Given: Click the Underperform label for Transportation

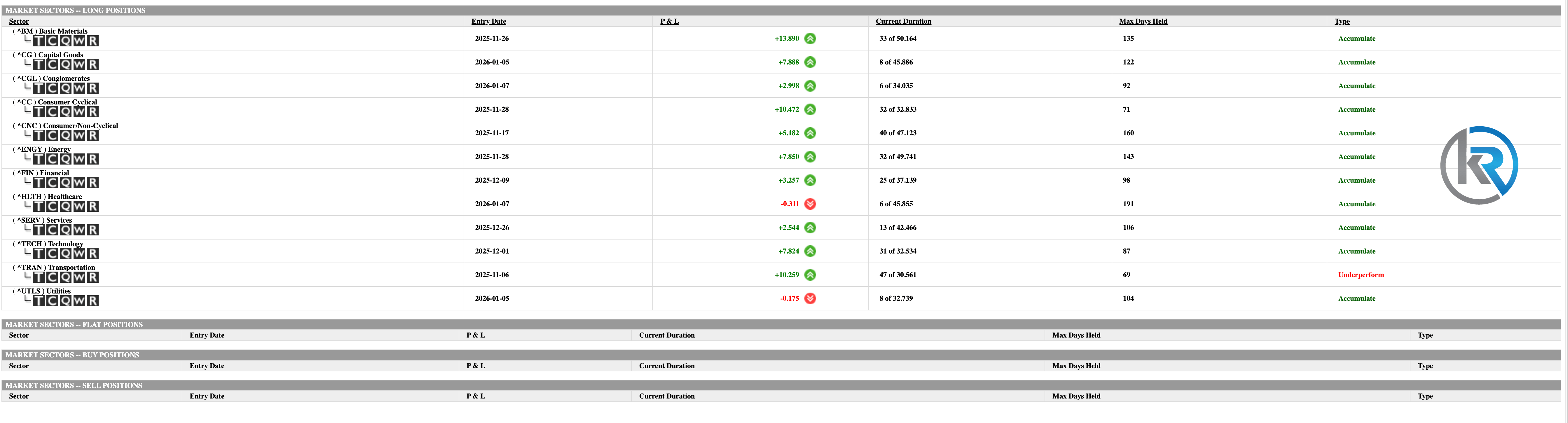Looking at the screenshot, I should tap(1361, 275).
